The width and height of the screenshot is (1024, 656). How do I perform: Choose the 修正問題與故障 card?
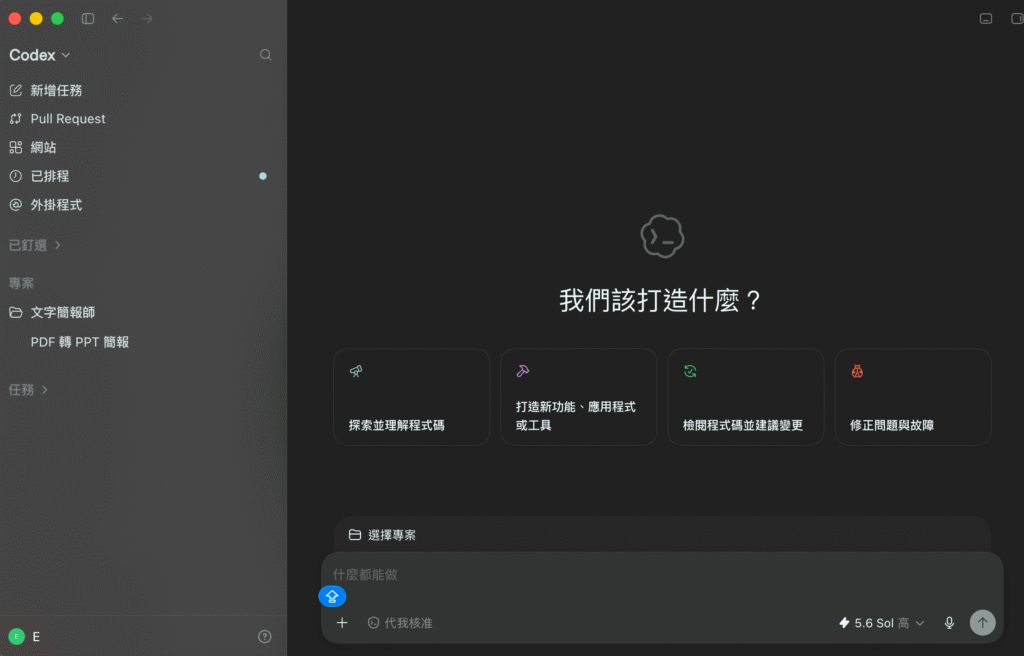coord(913,397)
